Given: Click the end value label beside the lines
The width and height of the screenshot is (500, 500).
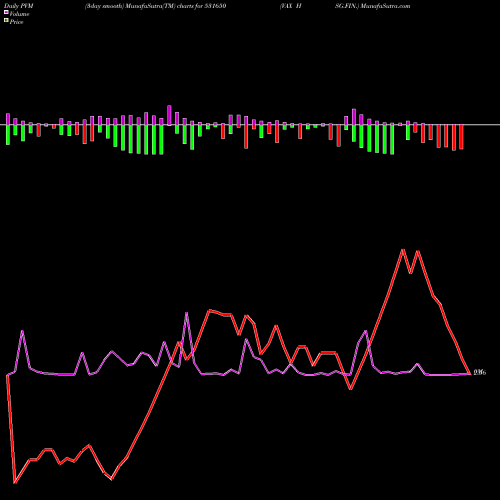Looking at the screenshot, I should click(480, 372).
